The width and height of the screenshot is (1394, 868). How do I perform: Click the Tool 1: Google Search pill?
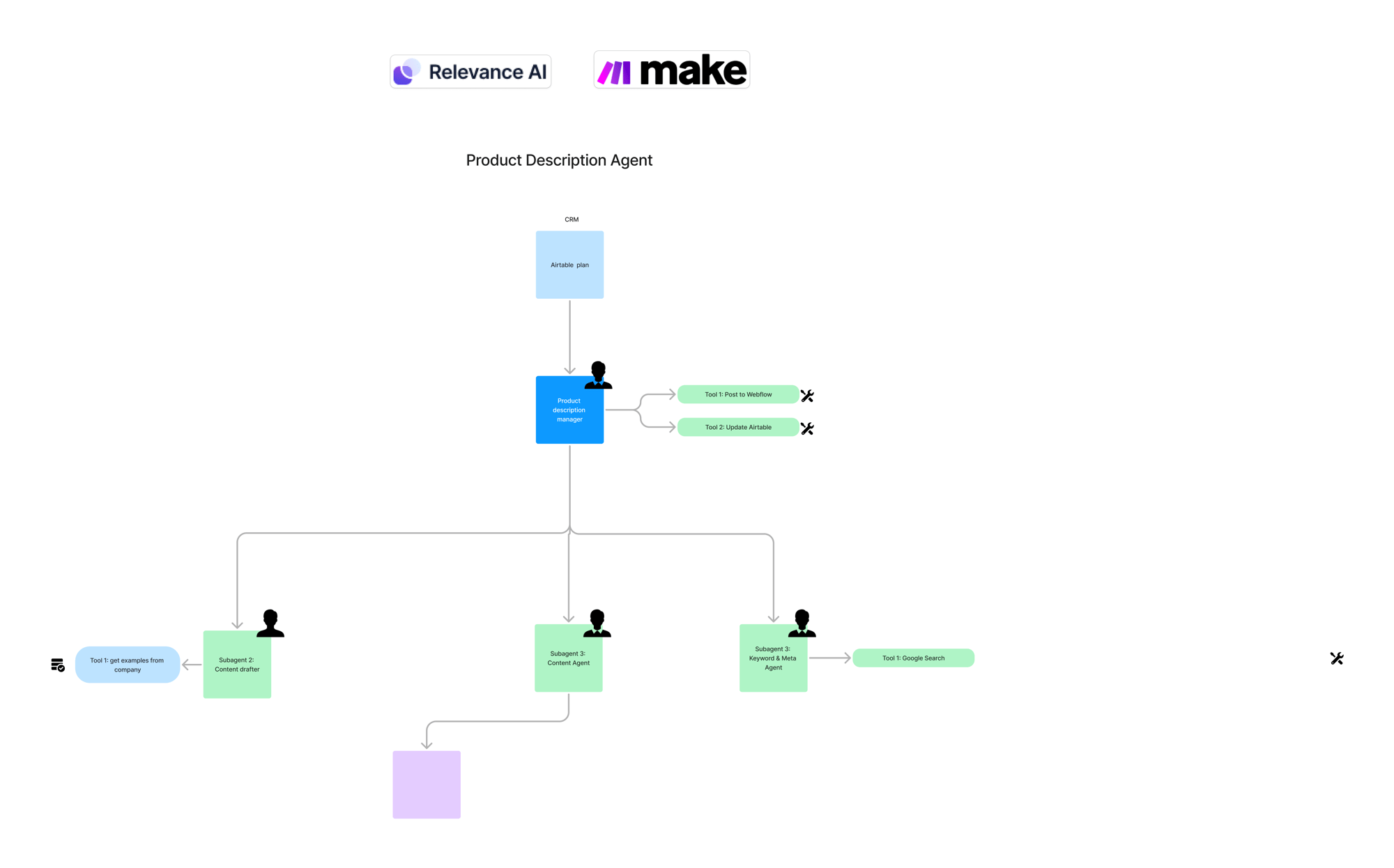913,658
